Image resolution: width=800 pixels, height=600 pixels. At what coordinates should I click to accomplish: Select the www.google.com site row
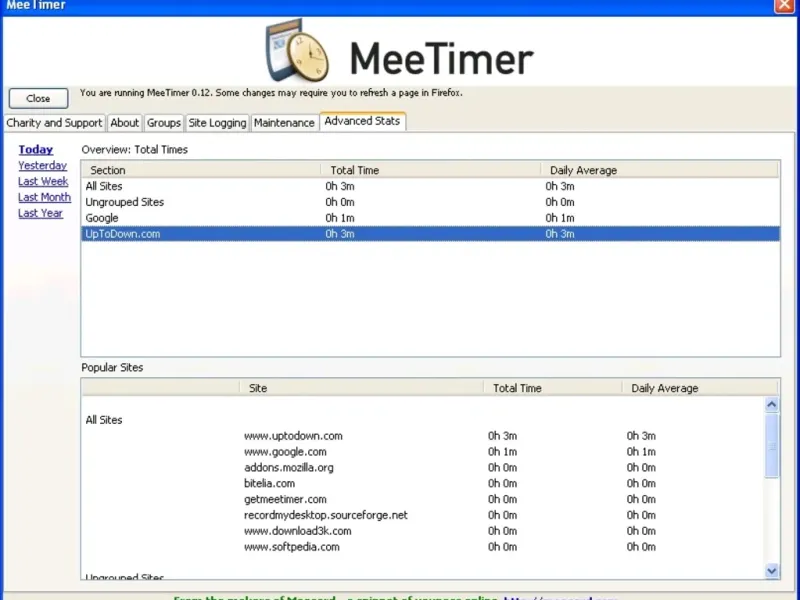click(x=423, y=452)
